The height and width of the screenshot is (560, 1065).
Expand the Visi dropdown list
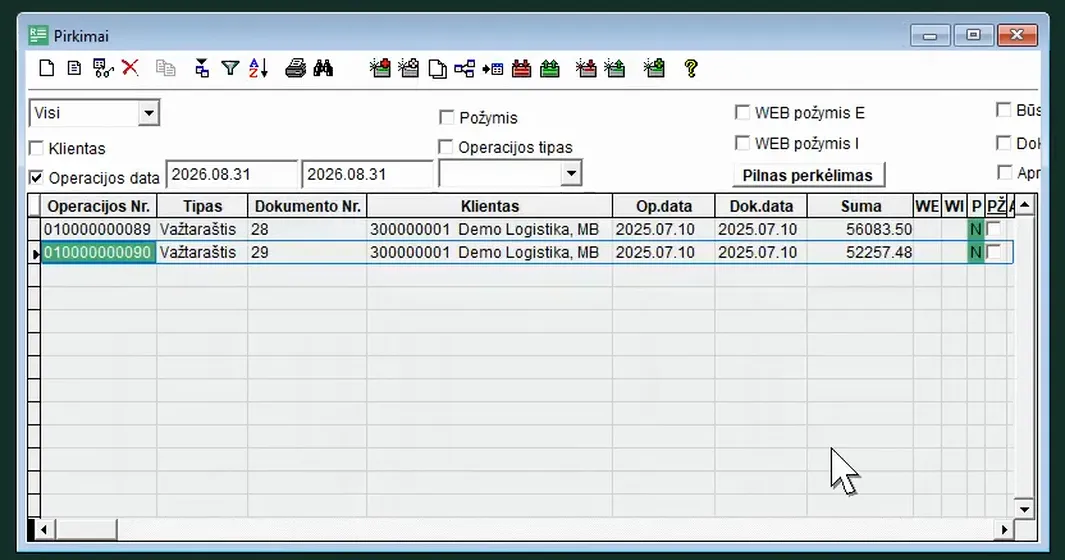(148, 113)
